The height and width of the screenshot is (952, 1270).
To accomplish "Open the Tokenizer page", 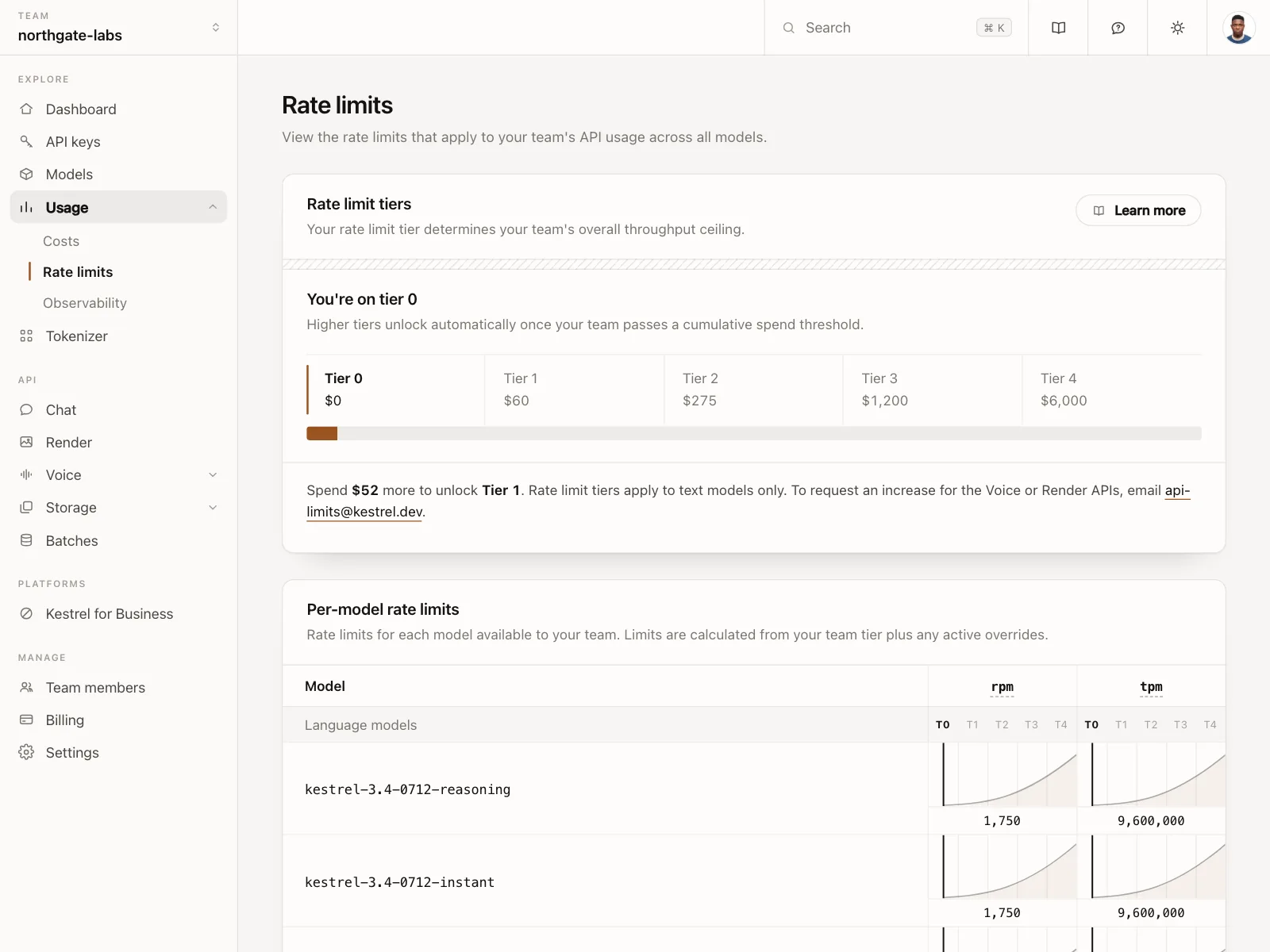I will 118,336.
